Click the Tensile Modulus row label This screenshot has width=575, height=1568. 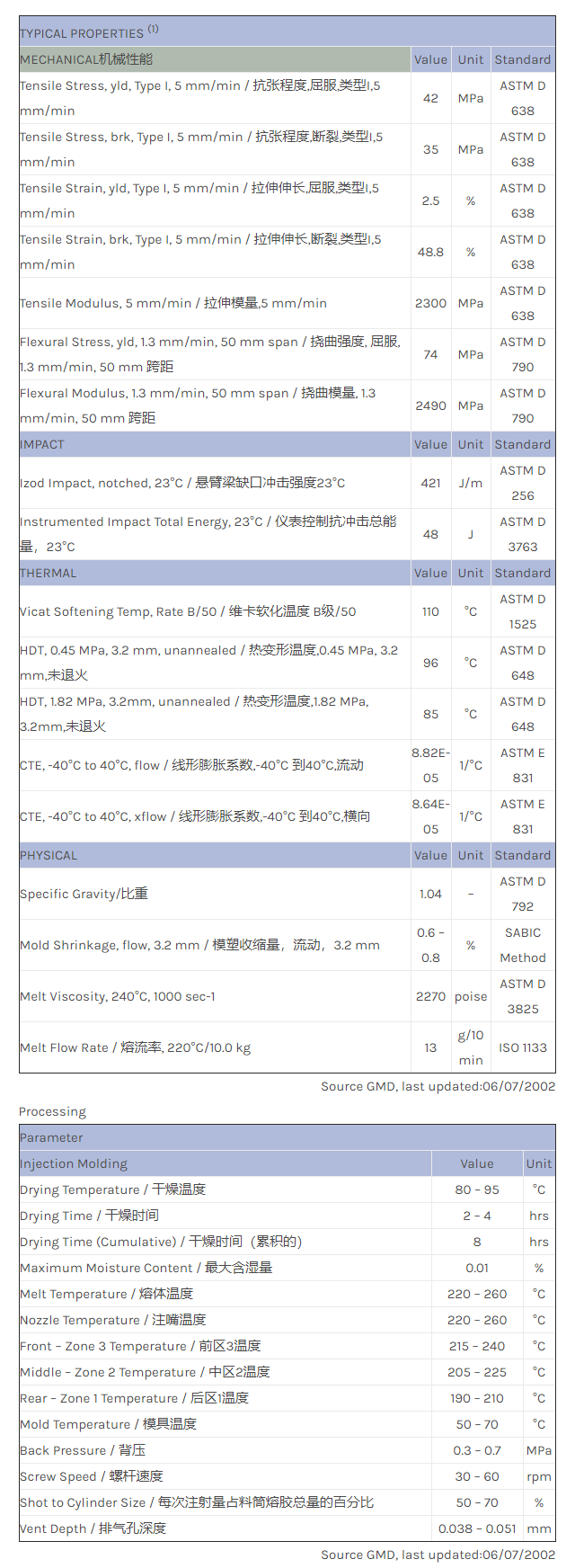click(x=173, y=303)
